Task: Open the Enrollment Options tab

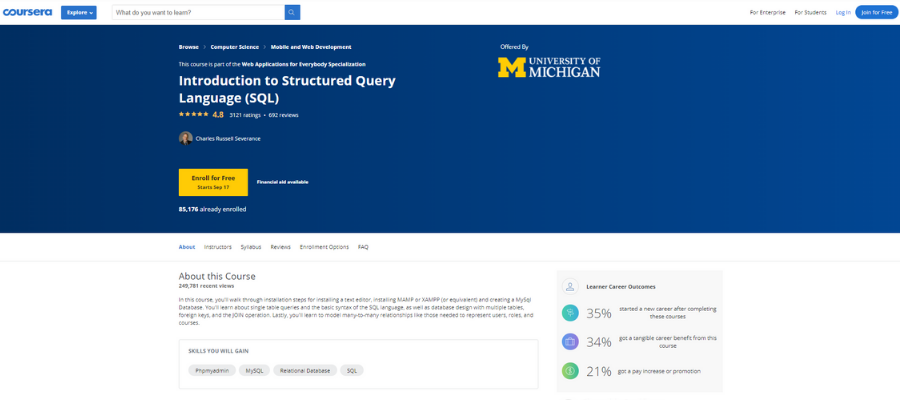Action: point(324,247)
